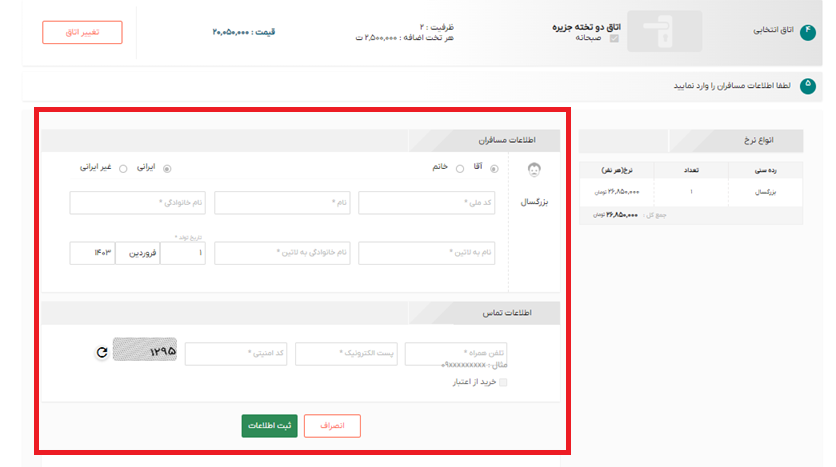836x467 pixels.
Task: Click the نرخ(هر نفر) column header
Action: tap(617, 171)
